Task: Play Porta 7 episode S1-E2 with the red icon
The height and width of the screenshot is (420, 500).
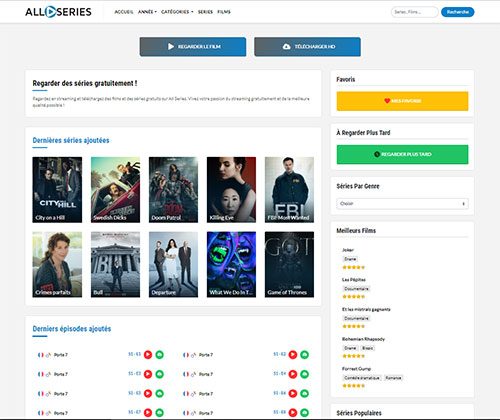Action: (x=293, y=355)
